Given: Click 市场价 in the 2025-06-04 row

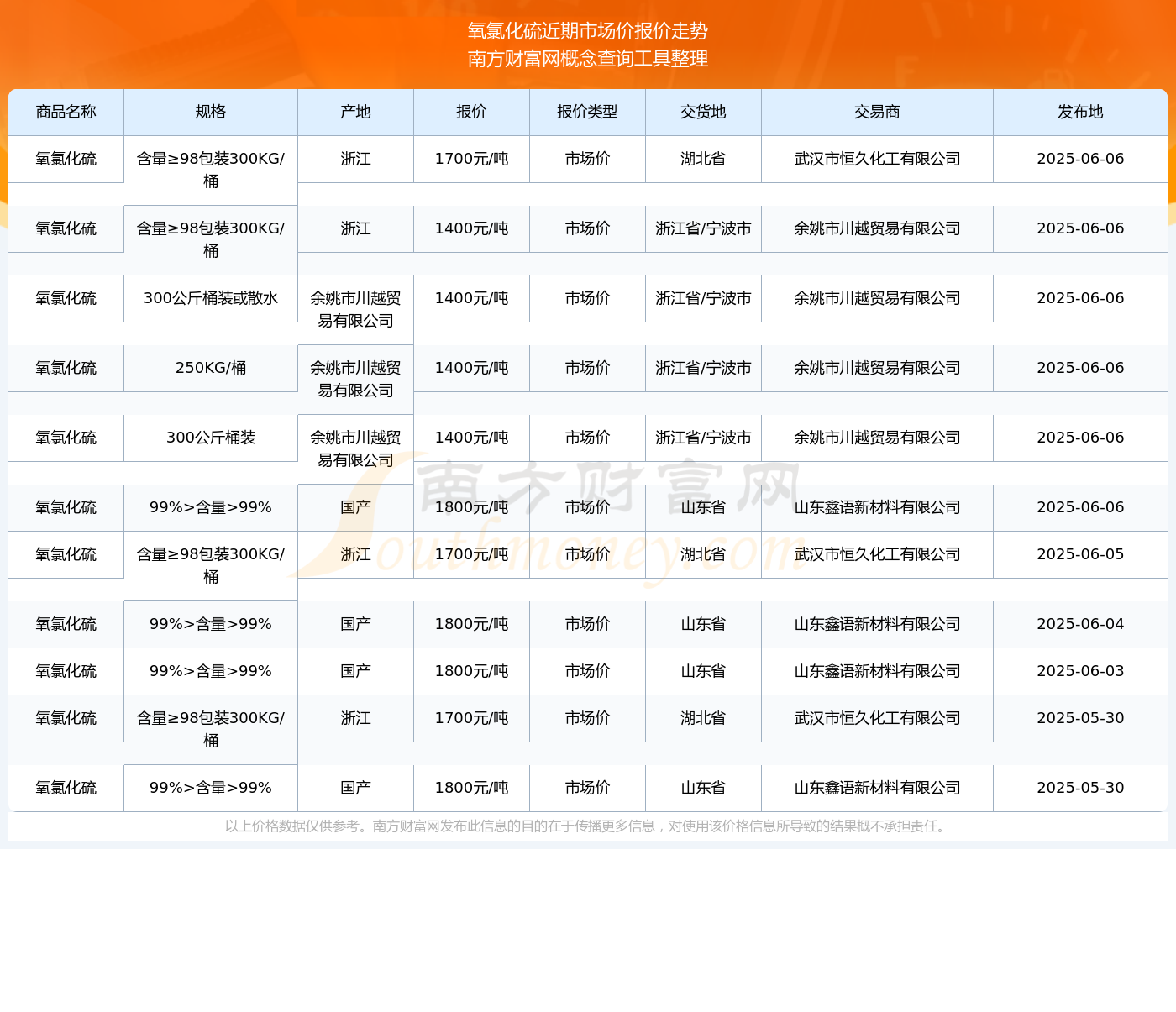Looking at the screenshot, I should pos(588,624).
